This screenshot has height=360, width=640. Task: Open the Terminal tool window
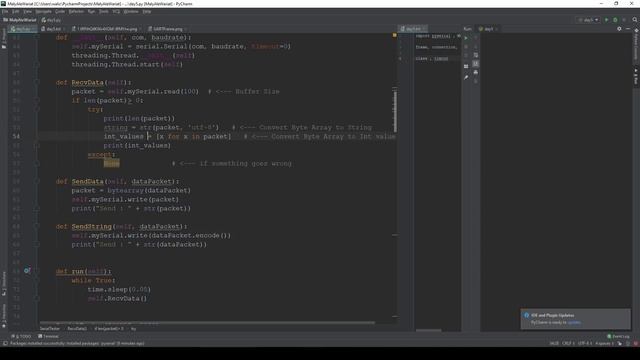click(48, 336)
